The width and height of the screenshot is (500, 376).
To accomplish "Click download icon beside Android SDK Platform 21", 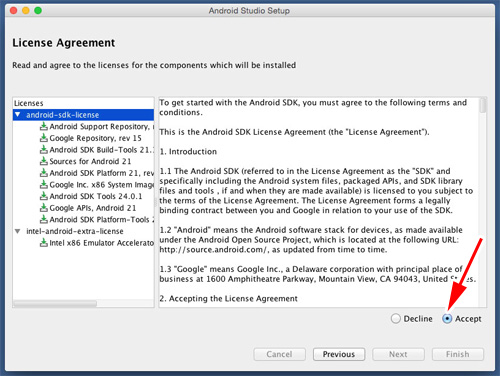I will coord(44,173).
